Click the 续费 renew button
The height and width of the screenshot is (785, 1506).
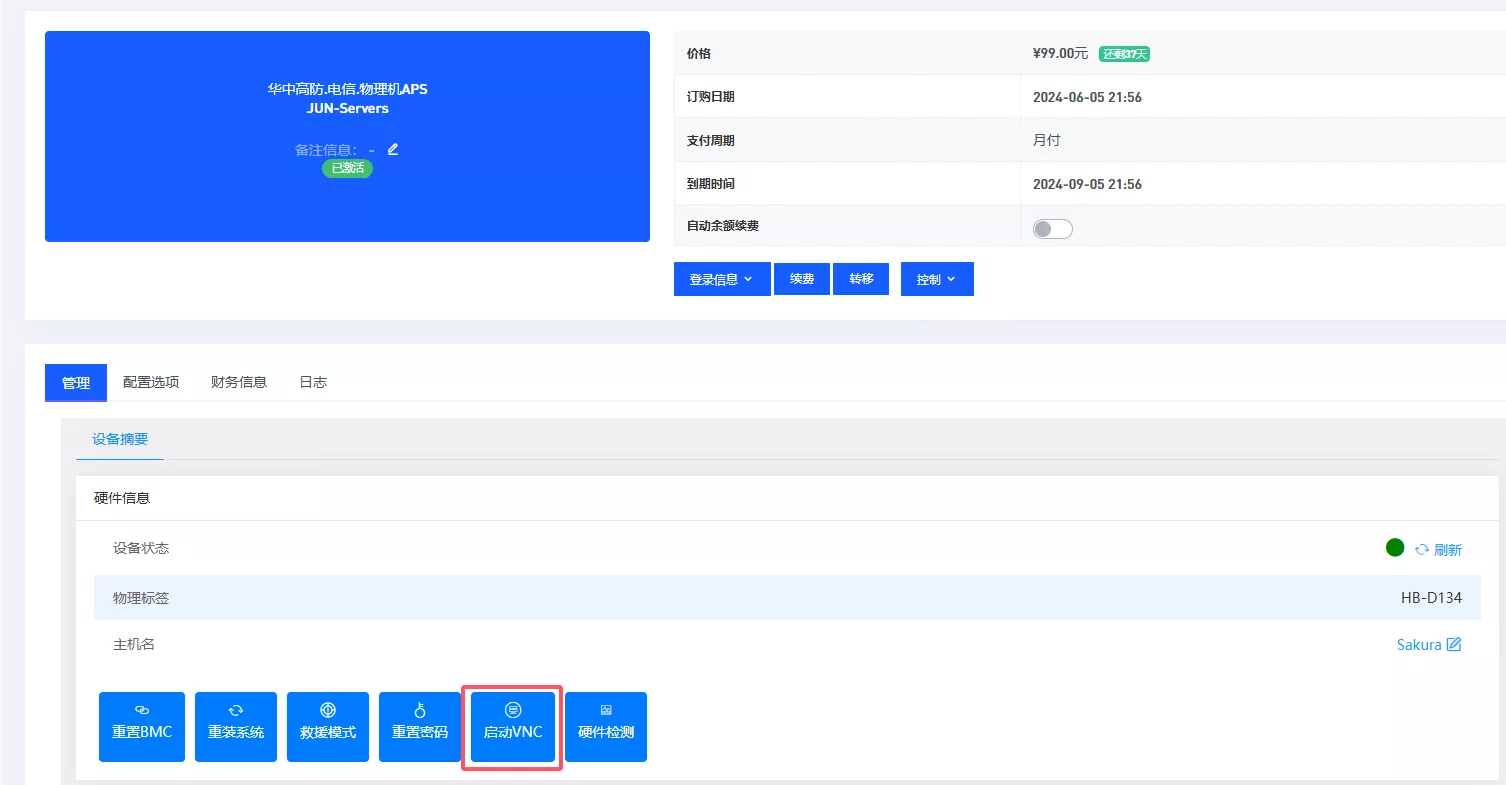[x=802, y=279]
